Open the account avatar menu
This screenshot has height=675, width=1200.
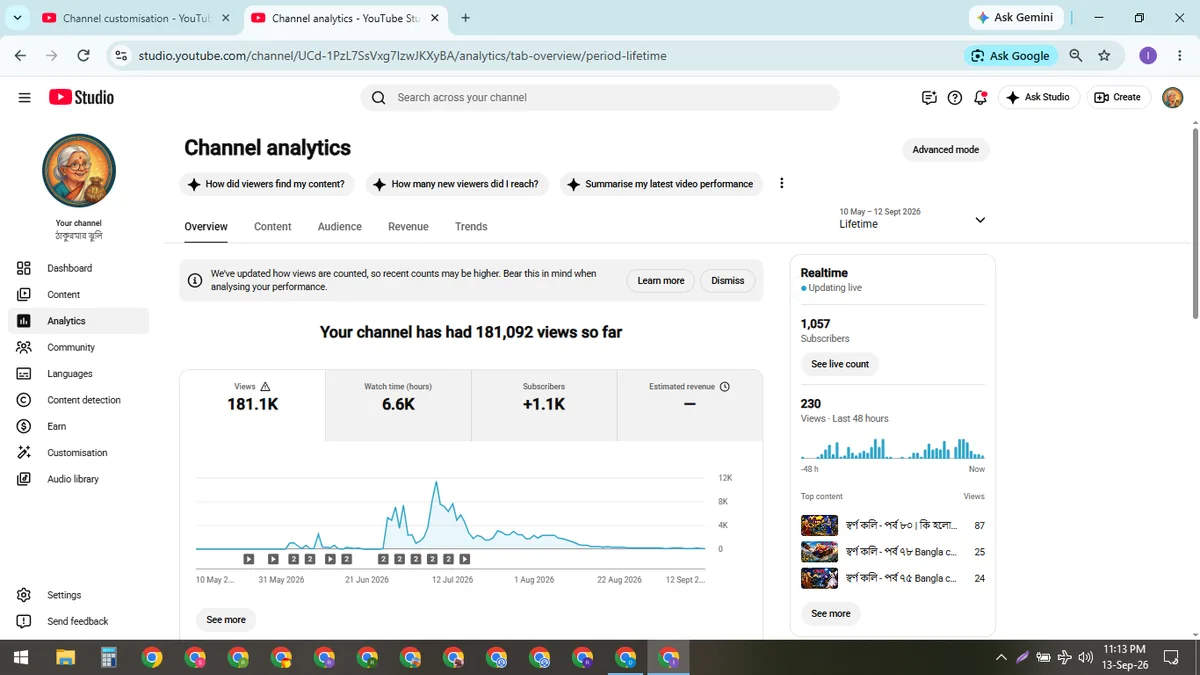click(x=1173, y=97)
